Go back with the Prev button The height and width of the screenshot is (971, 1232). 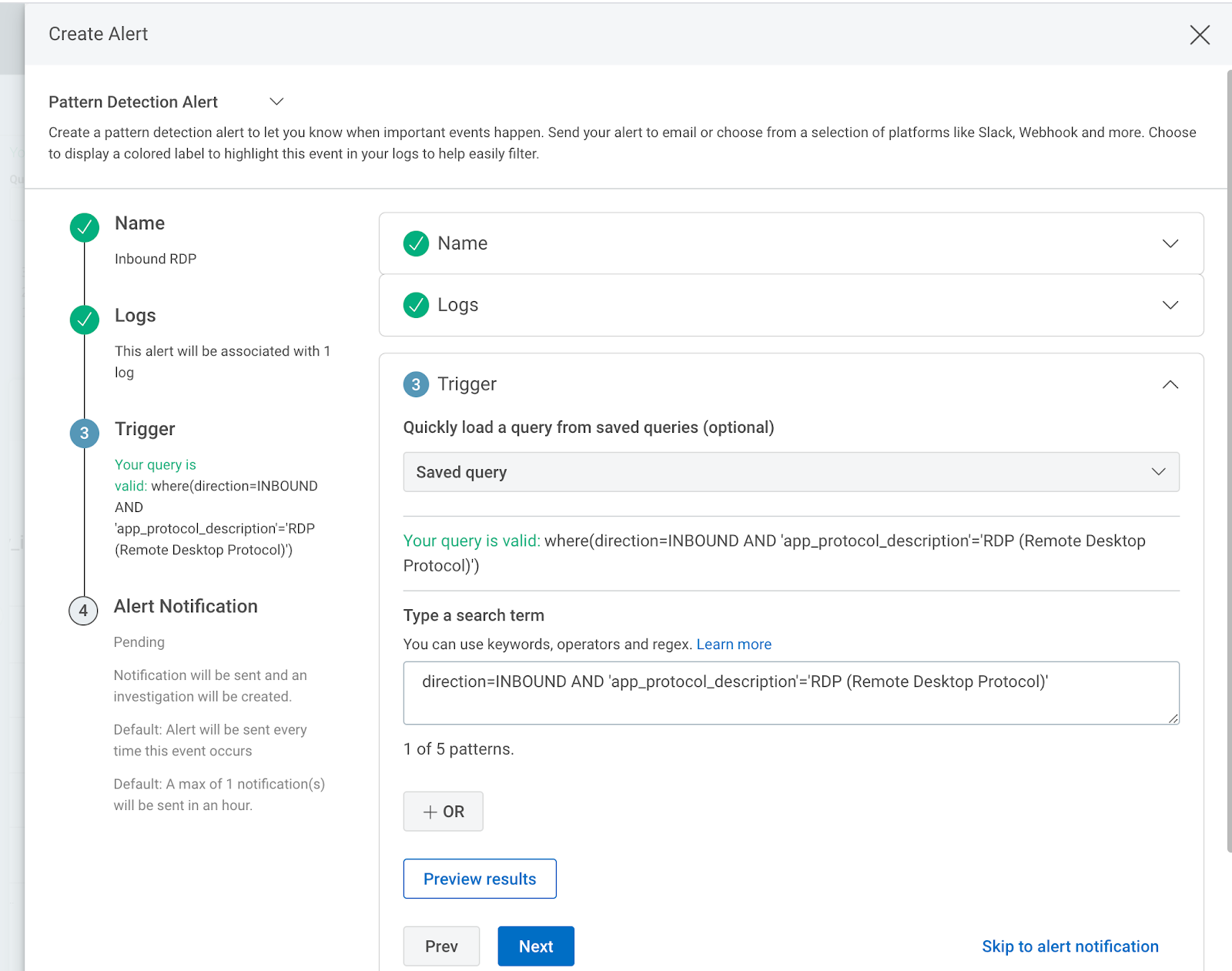[441, 946]
